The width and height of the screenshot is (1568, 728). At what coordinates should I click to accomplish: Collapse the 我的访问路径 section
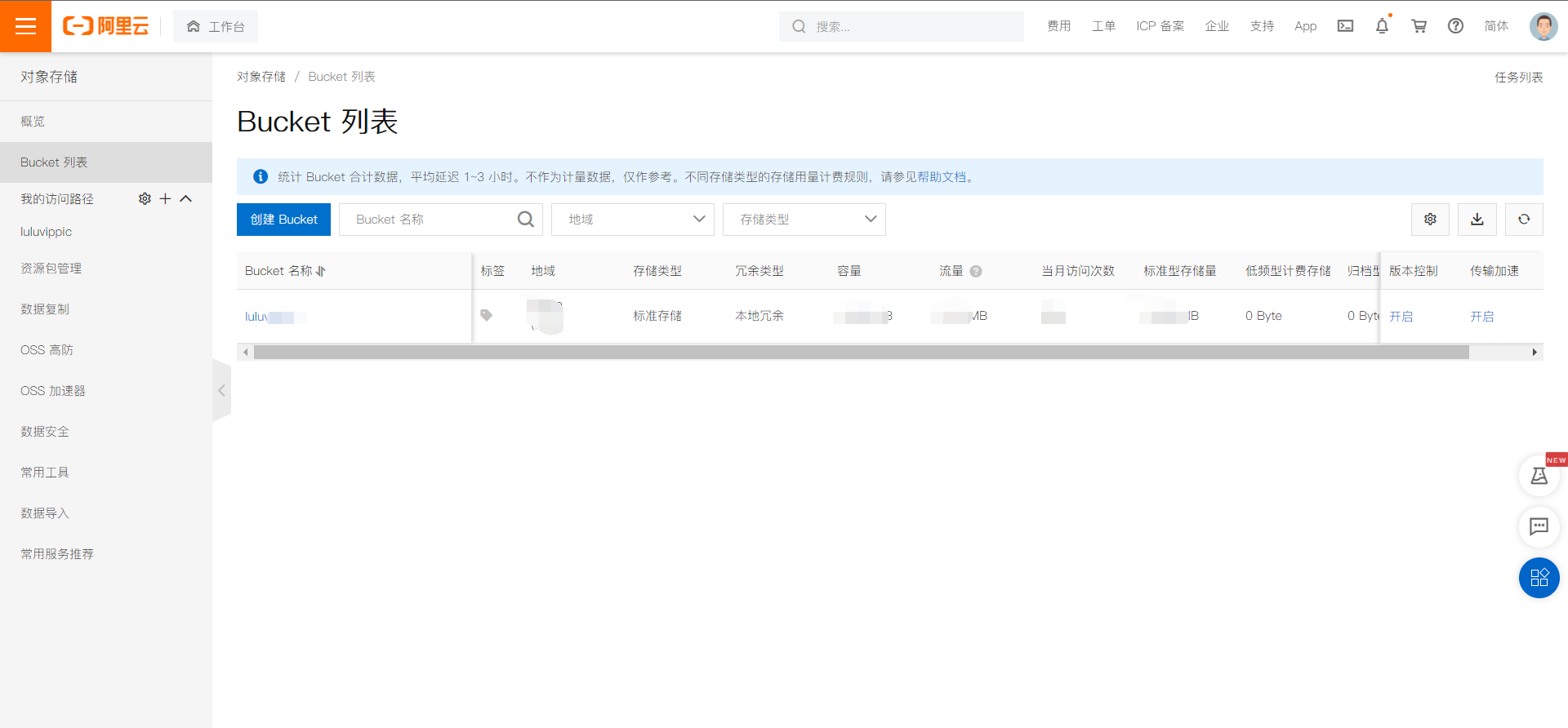point(186,199)
